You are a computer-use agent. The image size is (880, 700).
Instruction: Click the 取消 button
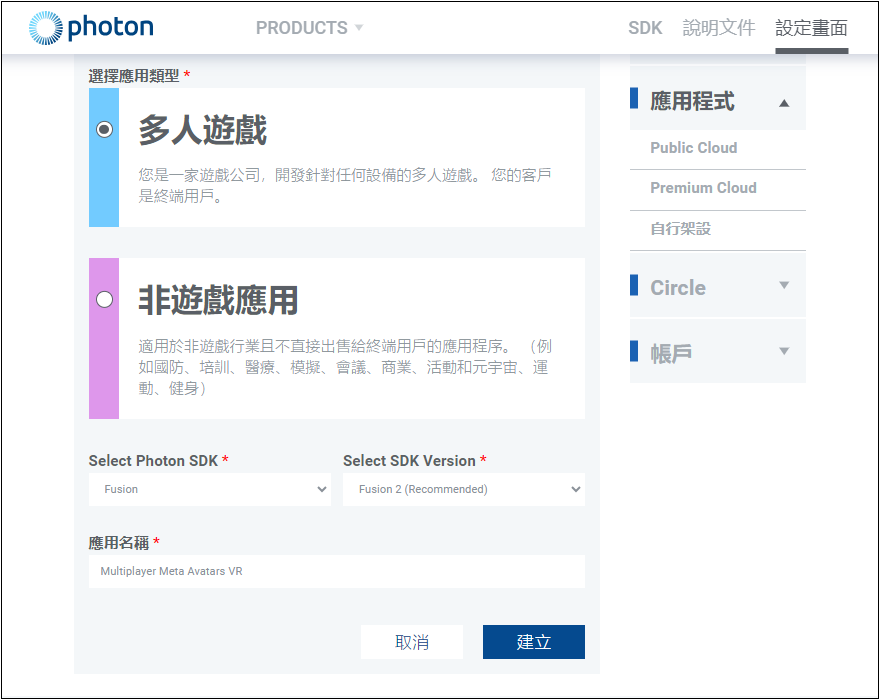[412, 642]
